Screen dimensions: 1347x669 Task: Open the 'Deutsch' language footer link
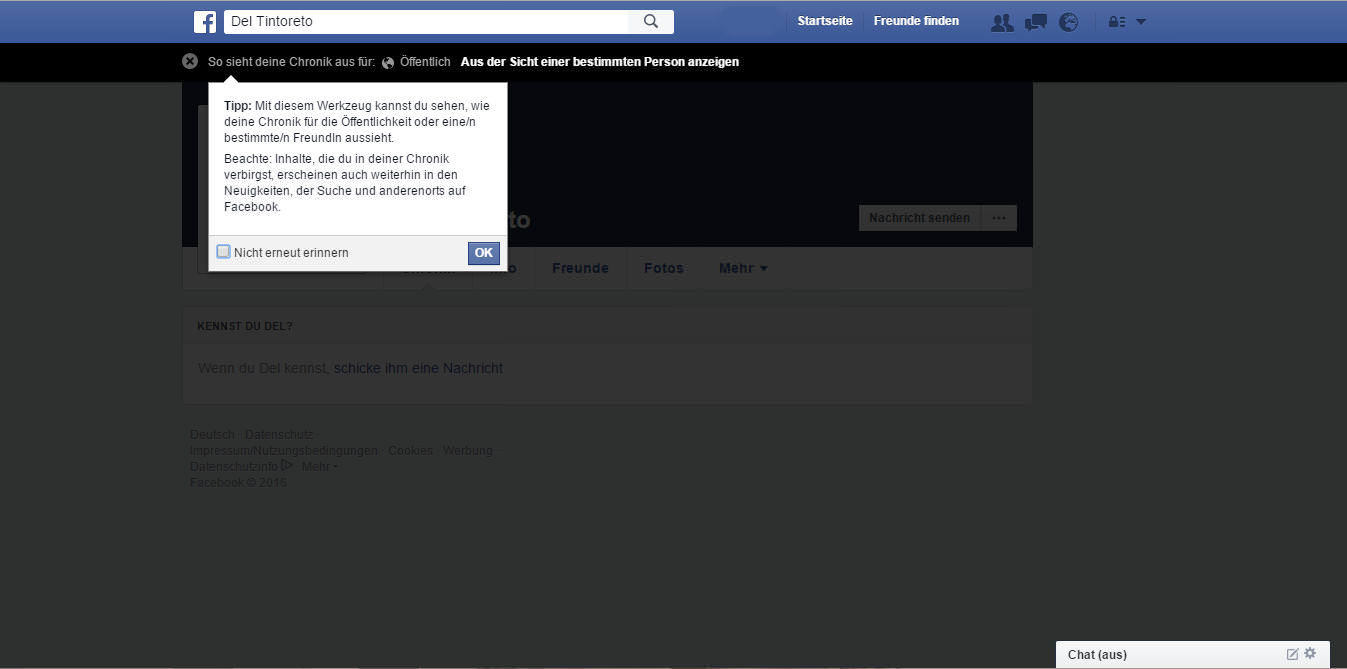(x=212, y=435)
